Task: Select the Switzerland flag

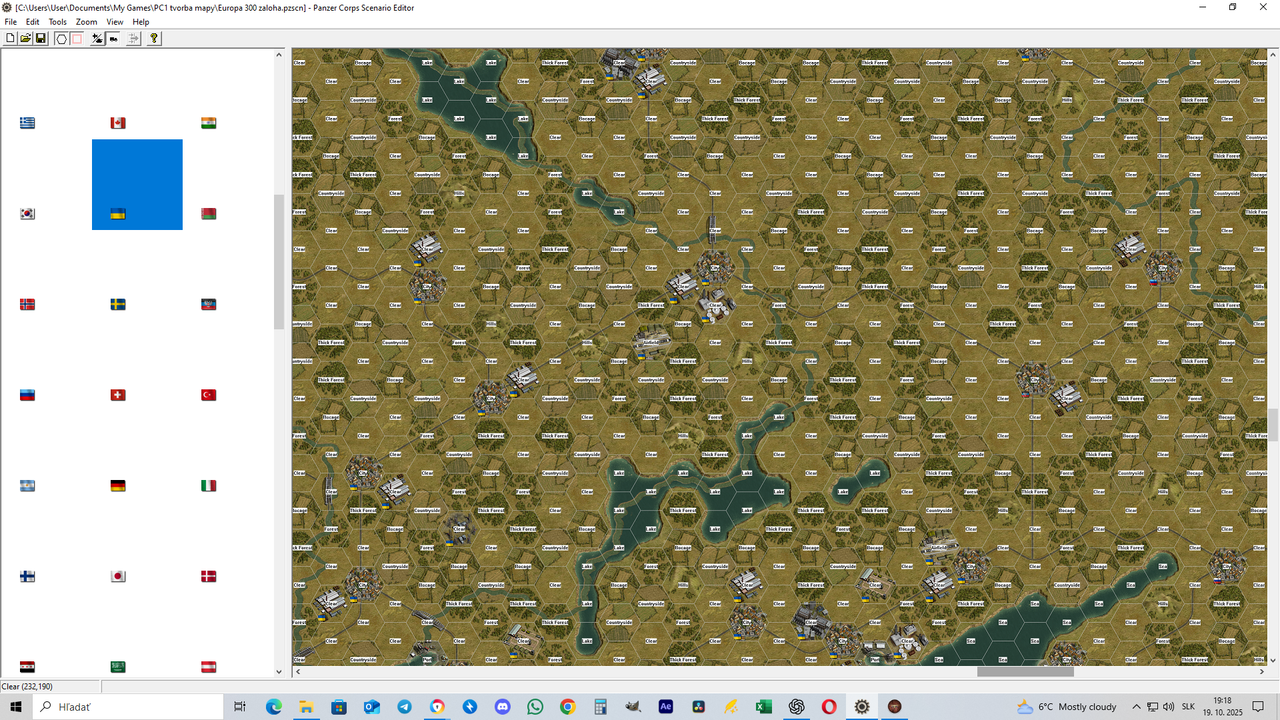Action: coord(118,395)
